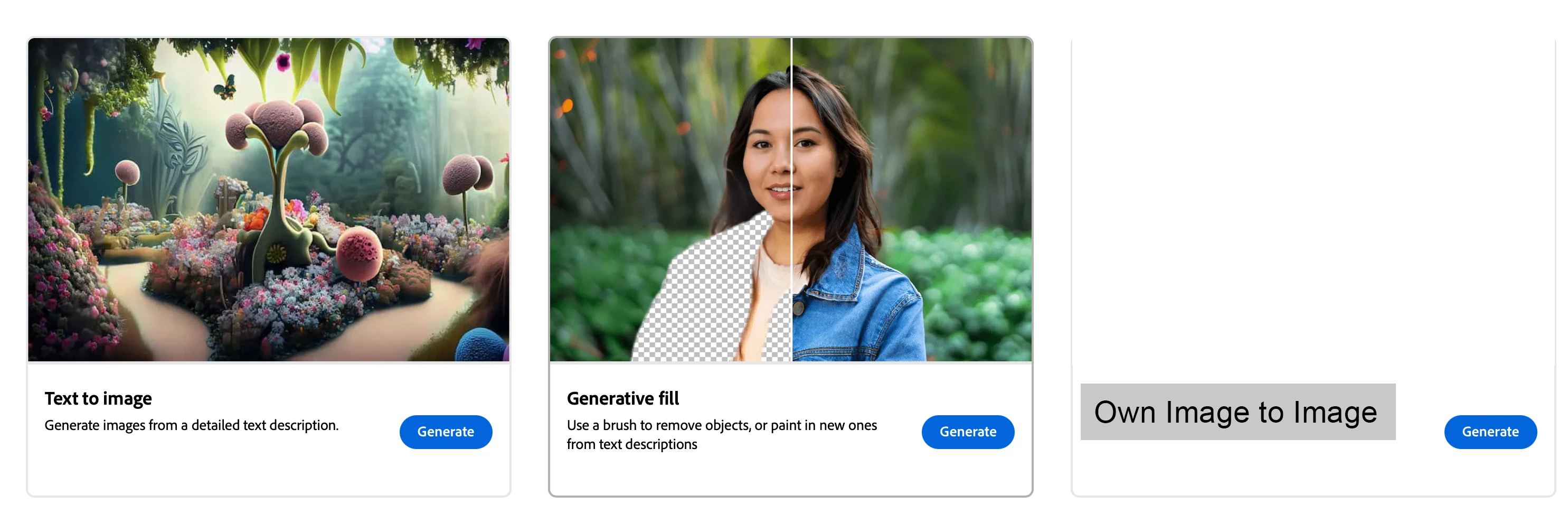1568x523 pixels.
Task: Click Generate beside Own Image to Image
Action: [x=1490, y=432]
